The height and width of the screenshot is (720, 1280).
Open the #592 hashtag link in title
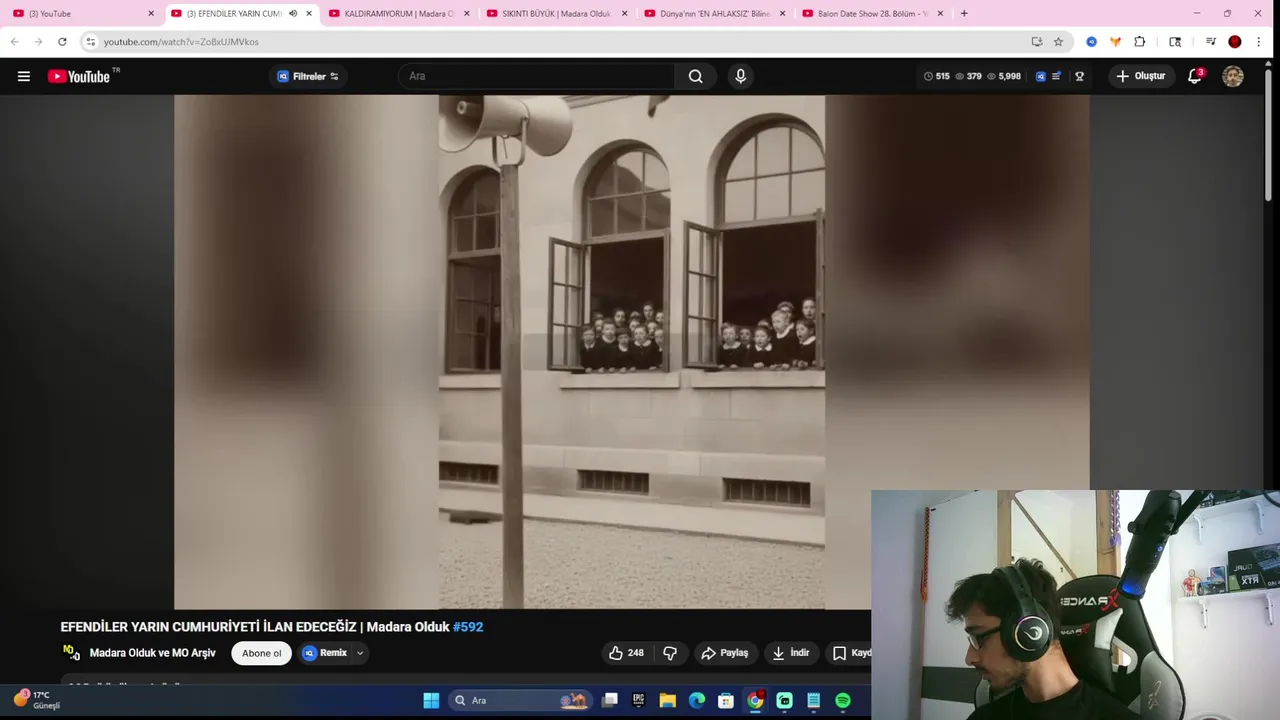click(x=468, y=627)
